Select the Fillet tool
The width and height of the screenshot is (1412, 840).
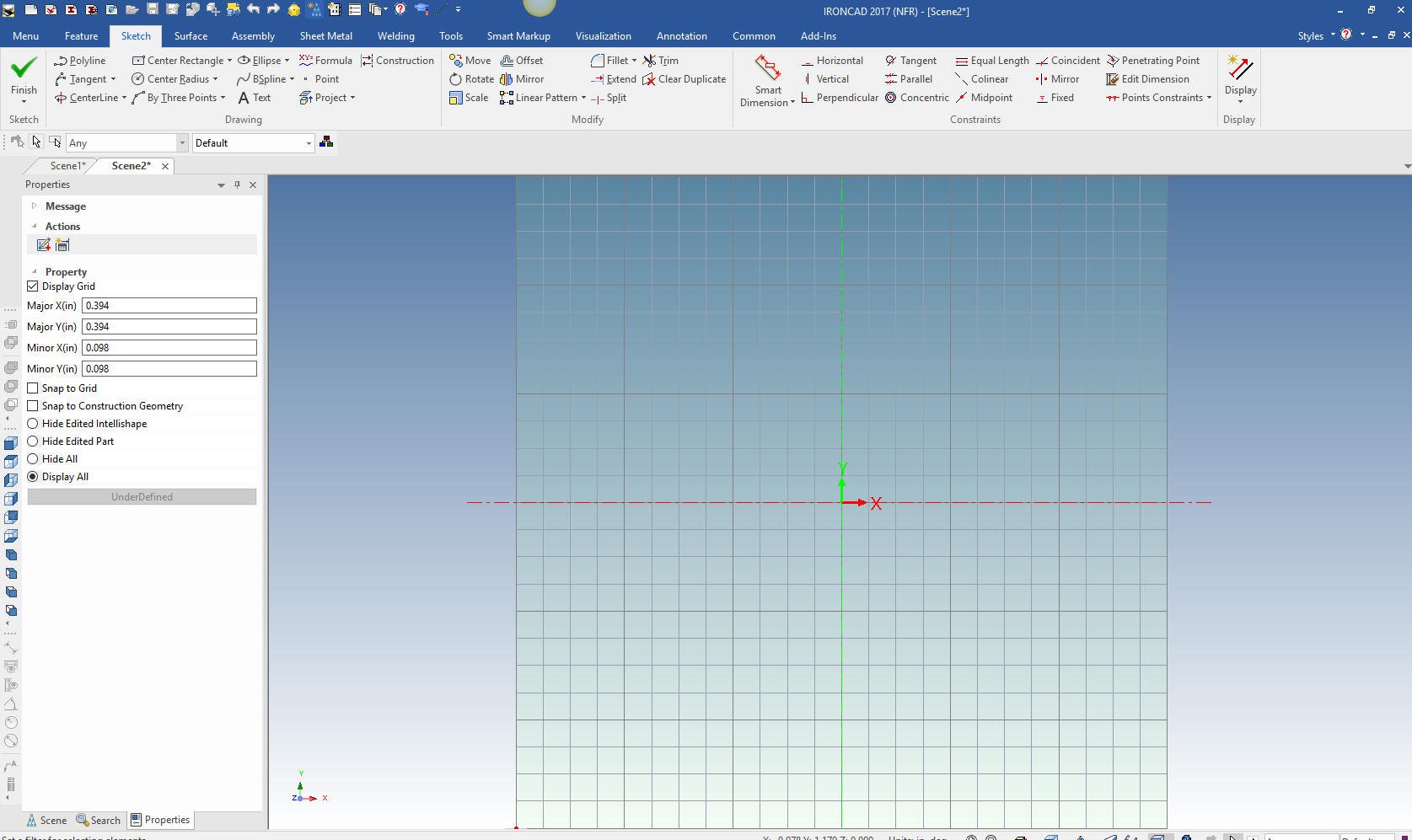pos(609,61)
